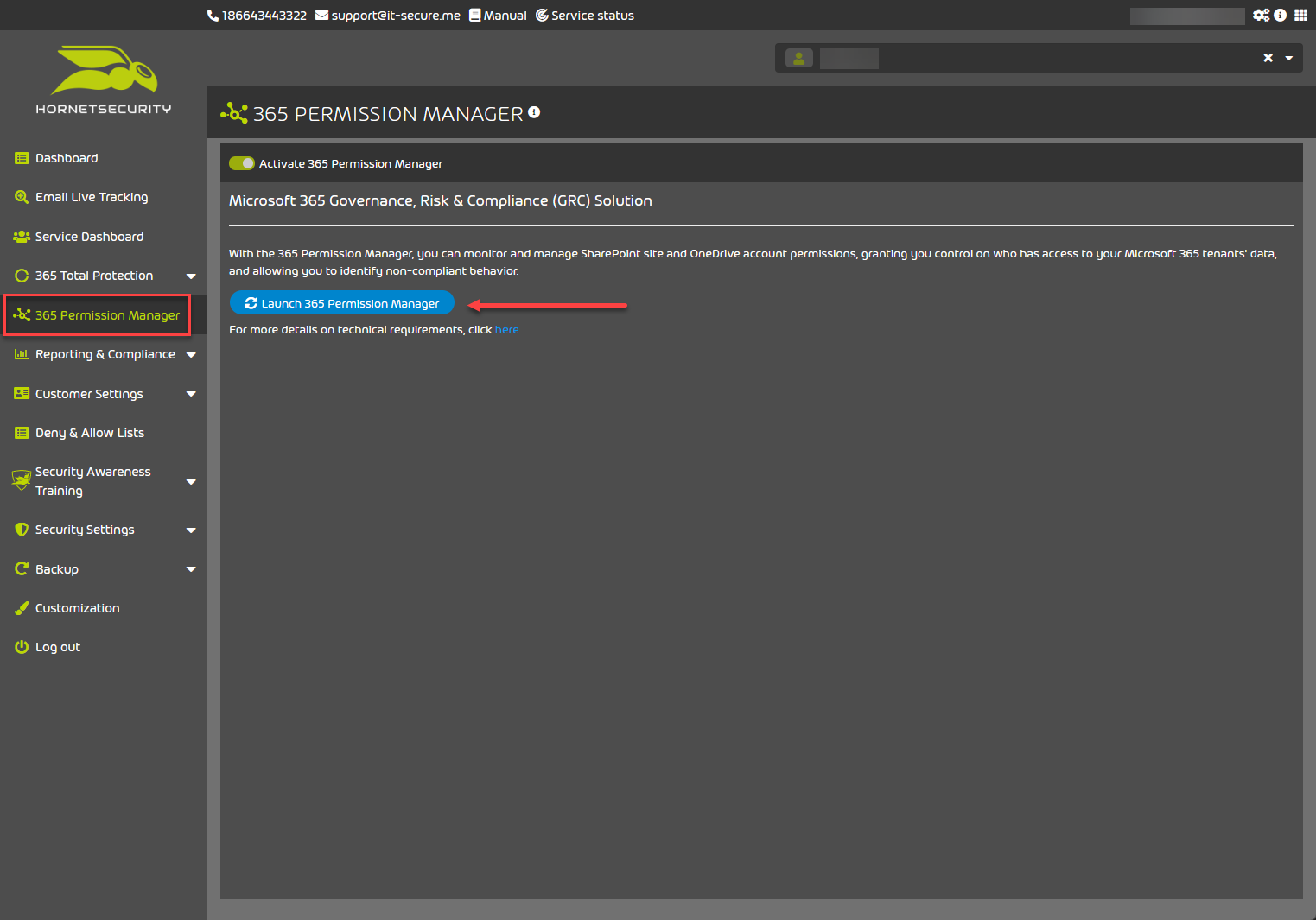This screenshot has height=920, width=1316.
Task: Expand the Reporting & Compliance submenu arrow
Action: click(x=191, y=355)
